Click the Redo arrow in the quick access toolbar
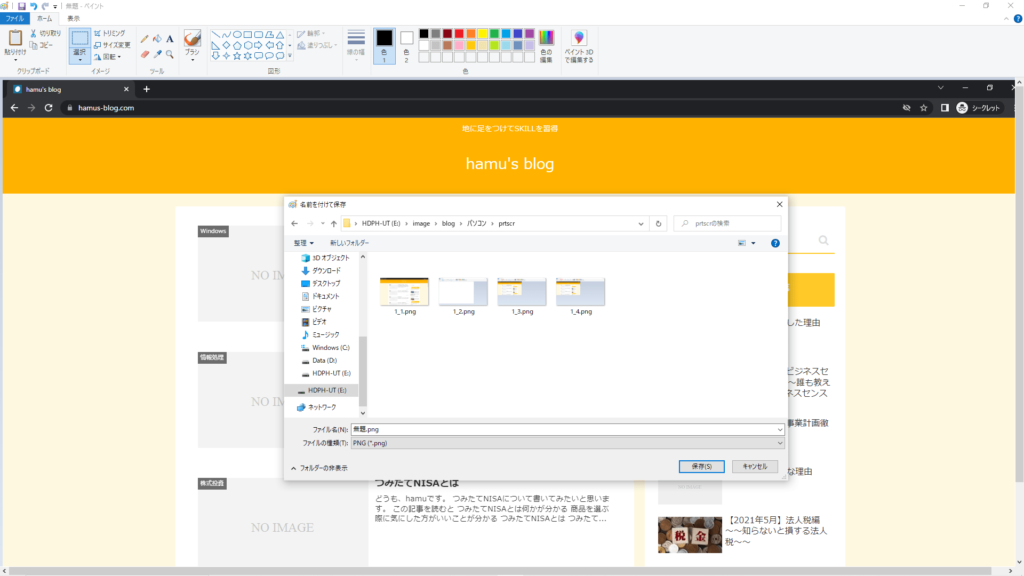Screen dimensions: 1024x576 (45, 6)
